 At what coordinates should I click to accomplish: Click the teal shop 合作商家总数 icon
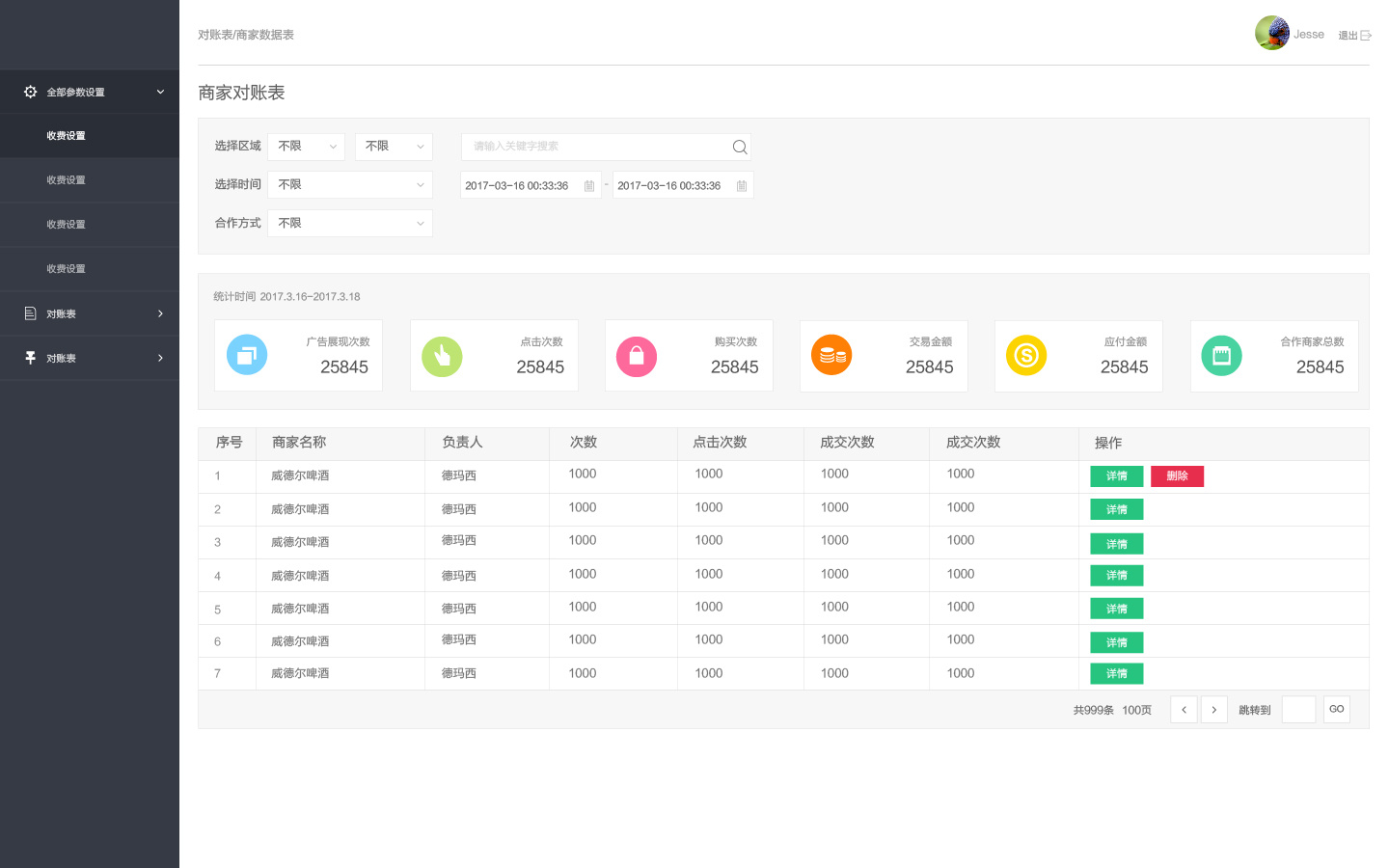(1221, 356)
